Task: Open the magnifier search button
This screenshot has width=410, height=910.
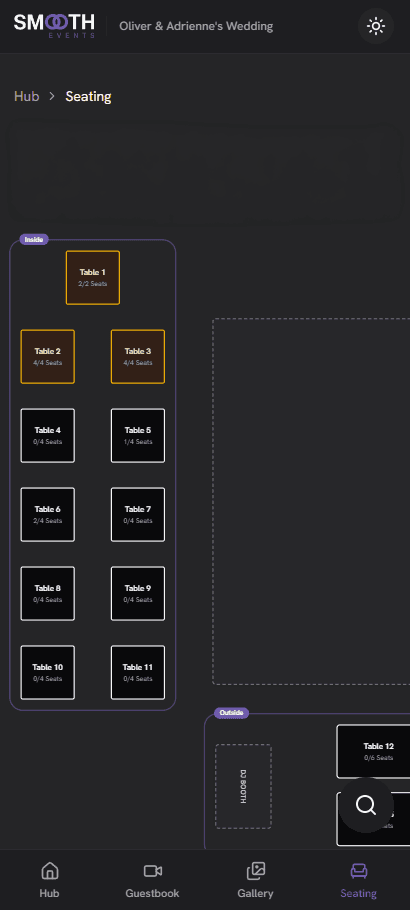Action: coord(366,806)
